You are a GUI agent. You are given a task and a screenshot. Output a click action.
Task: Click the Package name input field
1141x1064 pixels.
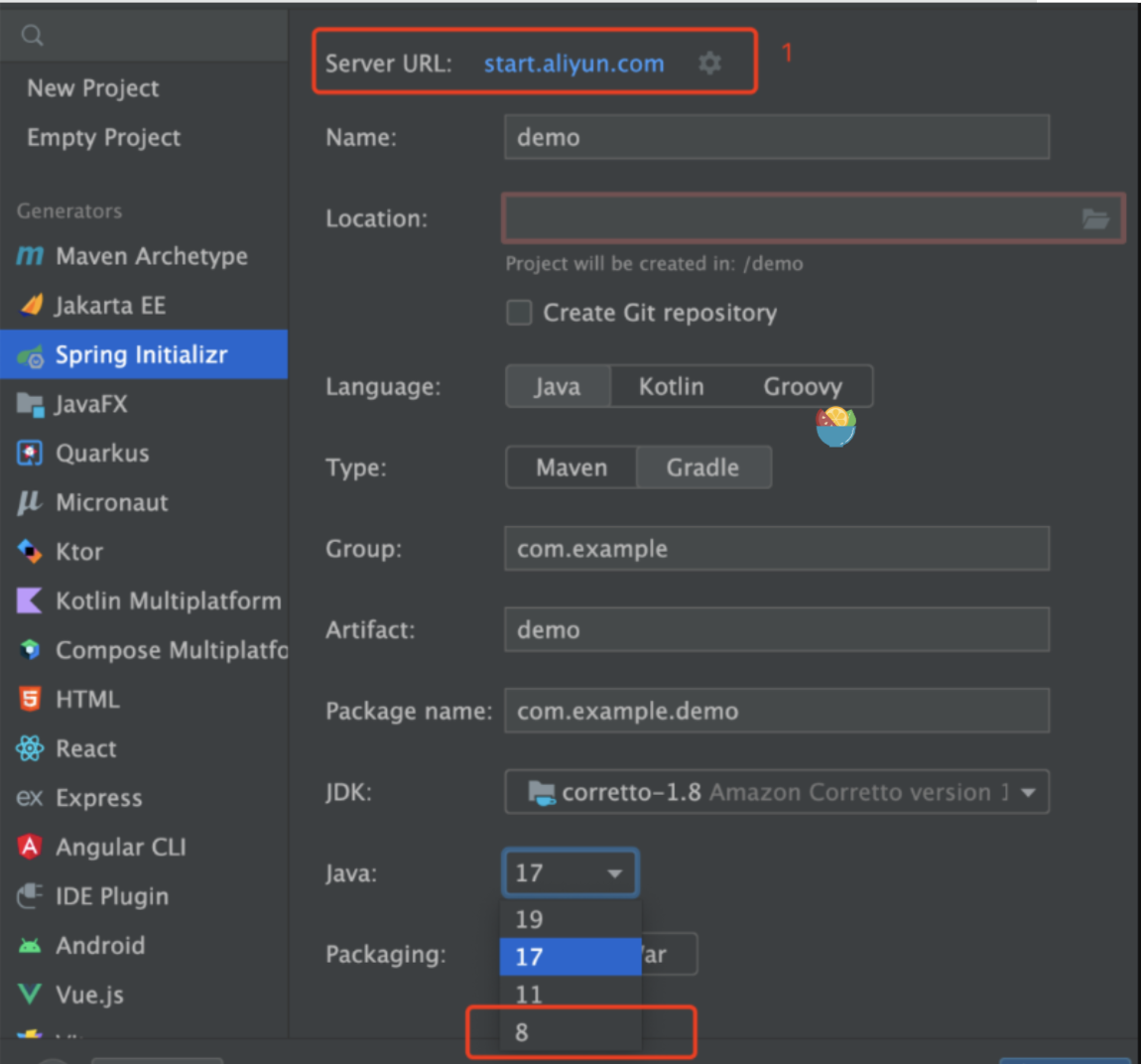coord(777,711)
